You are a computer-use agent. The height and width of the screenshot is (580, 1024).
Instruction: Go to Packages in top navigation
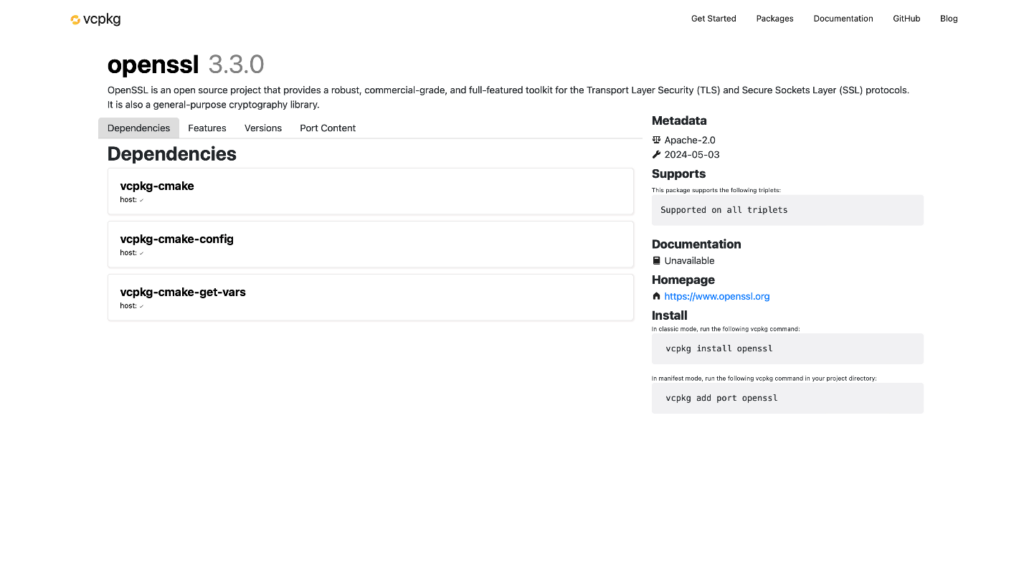click(x=775, y=19)
